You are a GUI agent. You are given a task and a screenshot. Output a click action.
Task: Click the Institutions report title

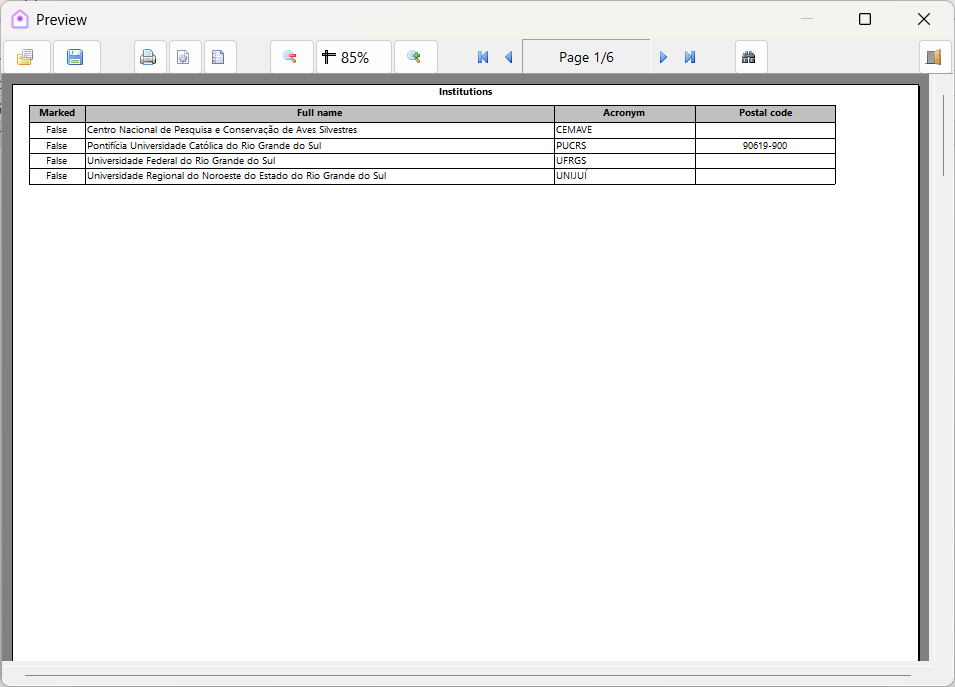click(465, 91)
